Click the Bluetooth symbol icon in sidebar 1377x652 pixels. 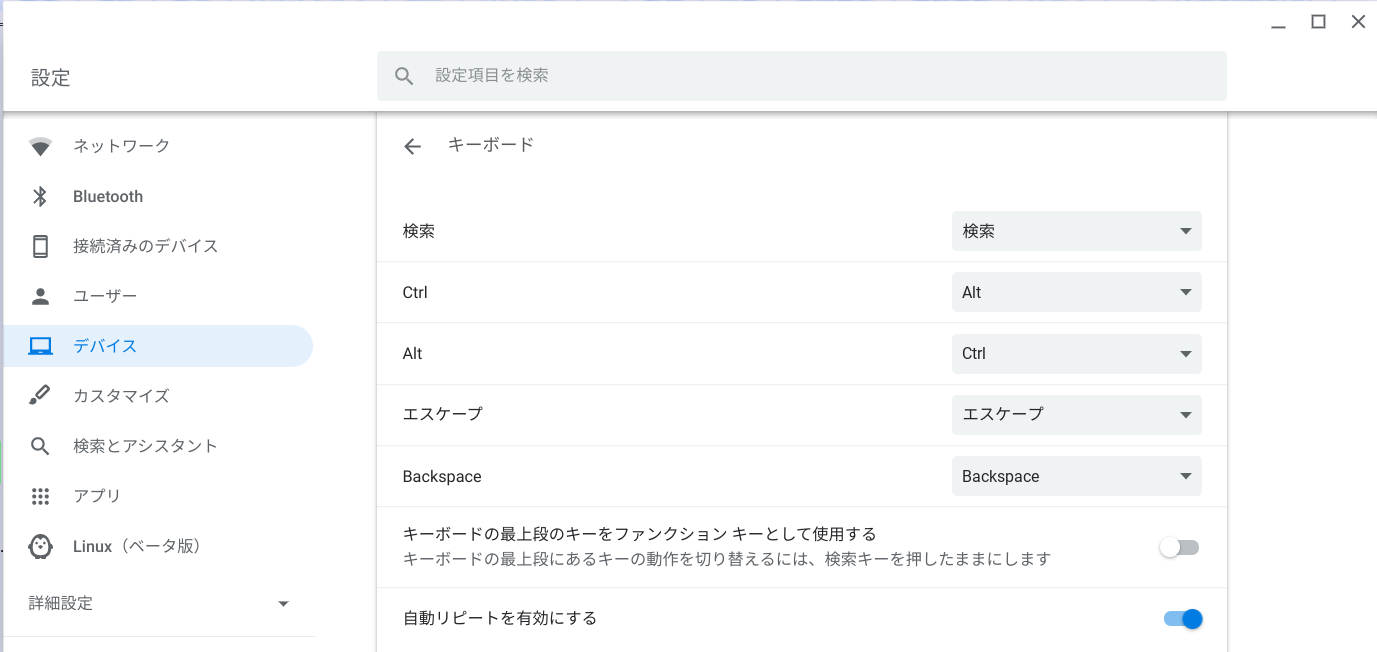40,197
